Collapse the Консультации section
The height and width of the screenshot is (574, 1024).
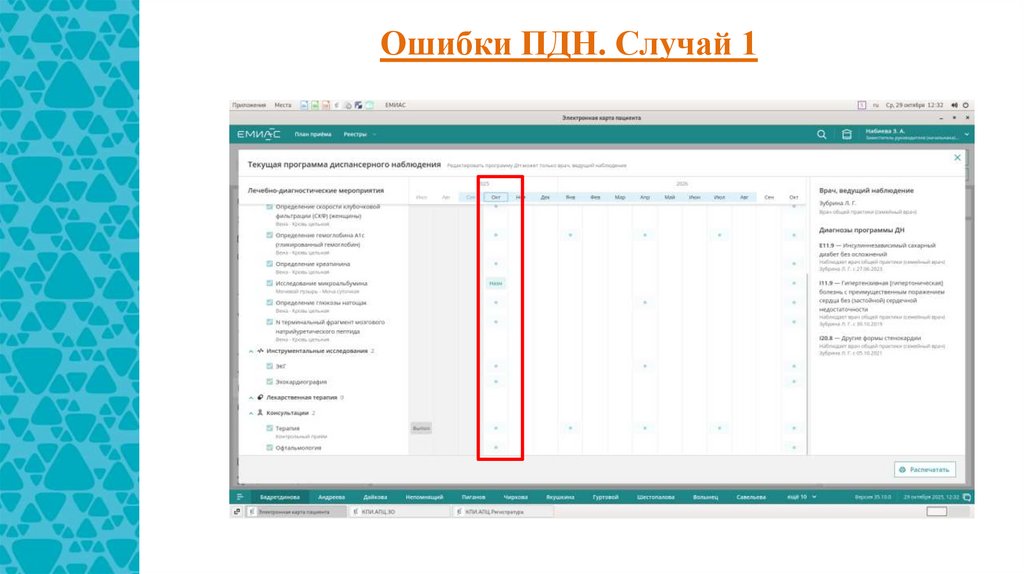(251, 413)
